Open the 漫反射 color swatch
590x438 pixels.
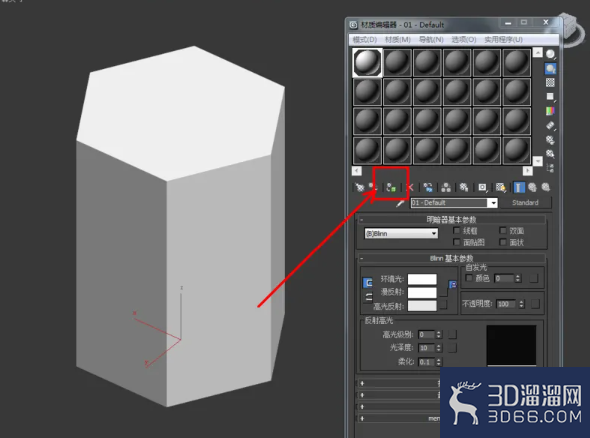click(422, 292)
